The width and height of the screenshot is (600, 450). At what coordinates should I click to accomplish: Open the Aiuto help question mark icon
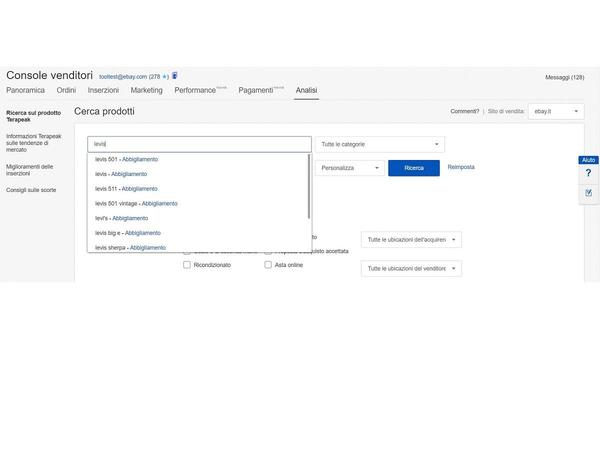click(x=588, y=173)
